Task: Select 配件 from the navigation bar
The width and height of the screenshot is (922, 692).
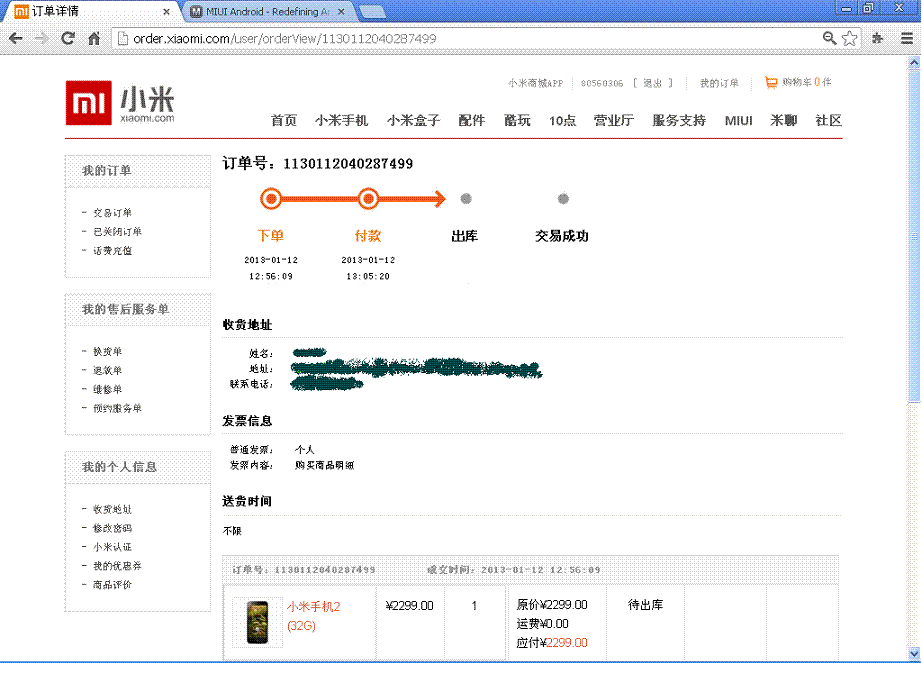Action: click(x=472, y=121)
